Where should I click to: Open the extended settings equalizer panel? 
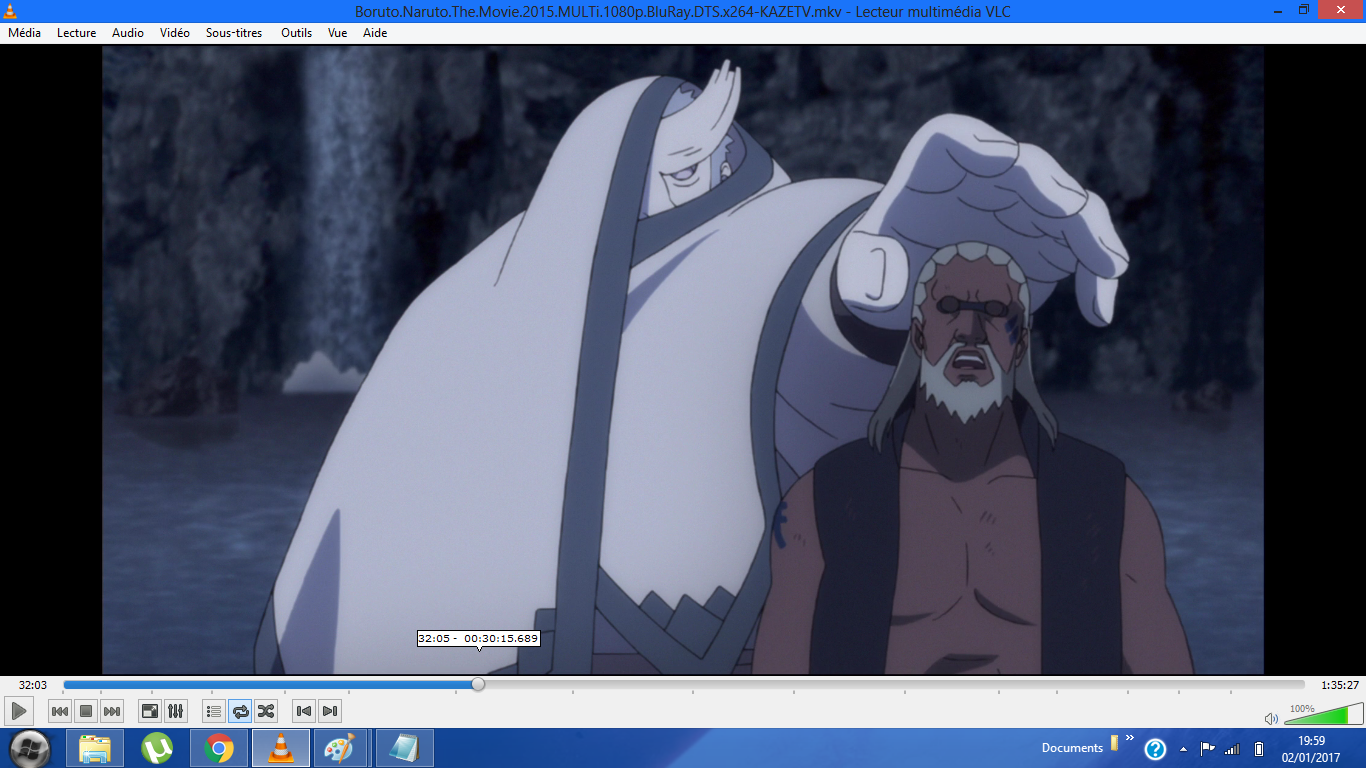[x=176, y=711]
